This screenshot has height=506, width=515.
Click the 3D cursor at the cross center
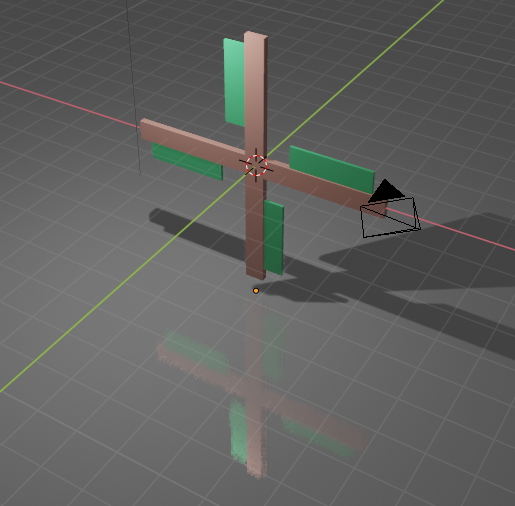[256, 165]
